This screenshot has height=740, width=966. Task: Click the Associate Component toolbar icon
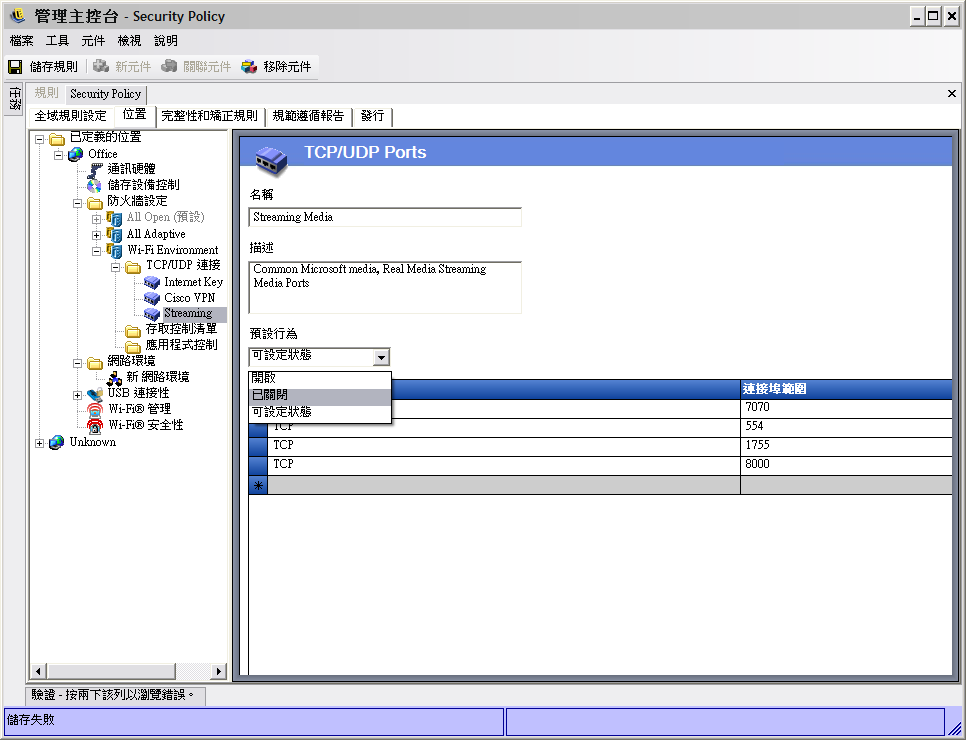[x=169, y=66]
